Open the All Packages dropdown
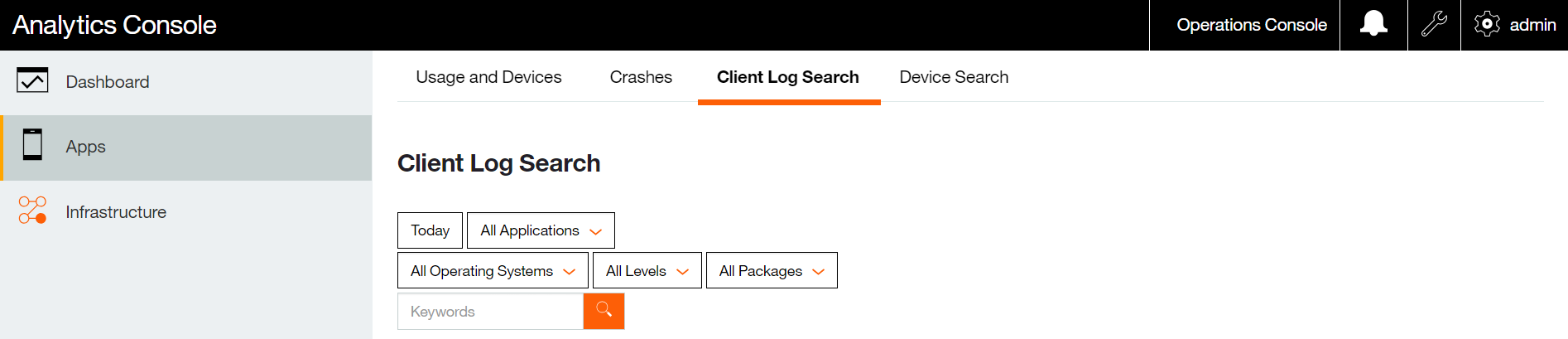This screenshot has width=1568, height=339. pos(772,271)
